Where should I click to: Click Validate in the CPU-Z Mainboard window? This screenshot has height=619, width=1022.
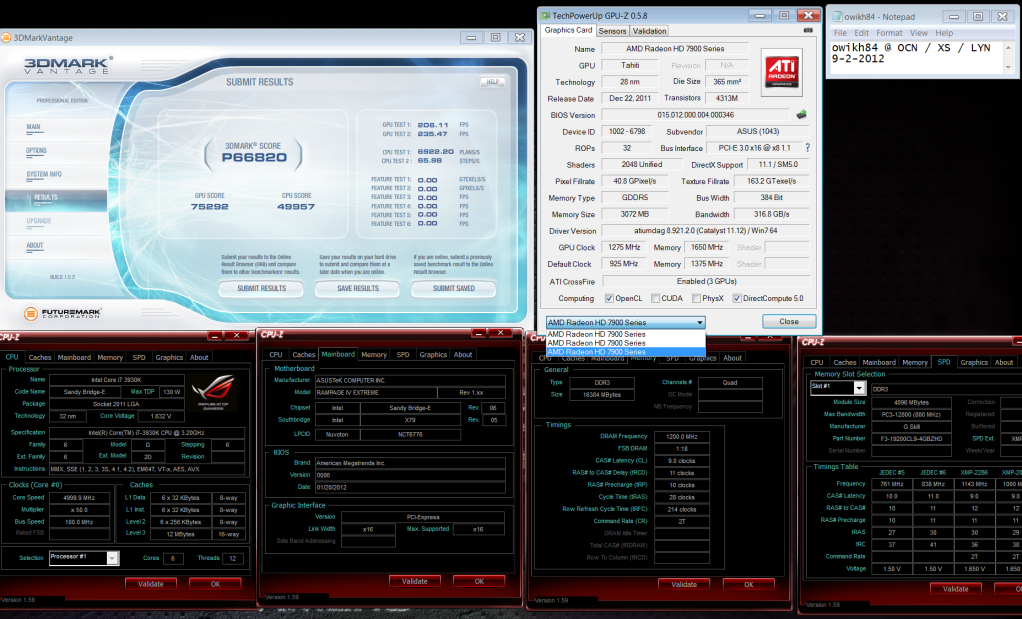click(x=415, y=581)
